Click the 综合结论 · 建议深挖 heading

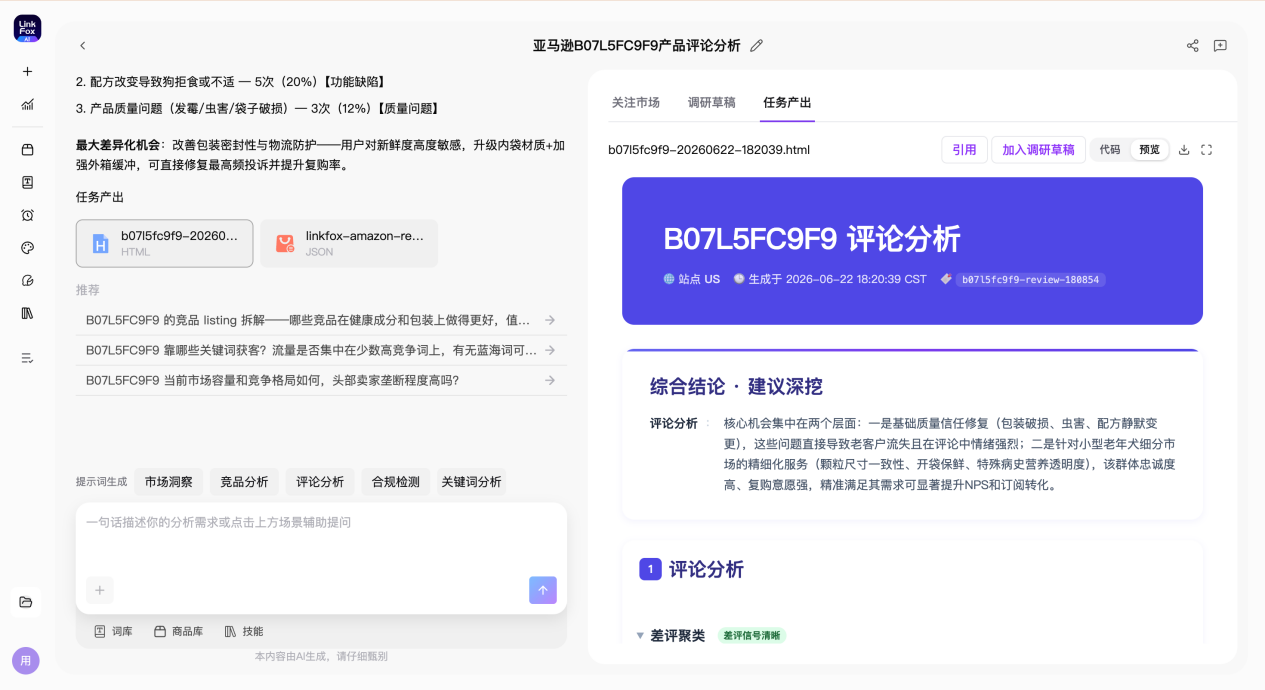point(736,386)
